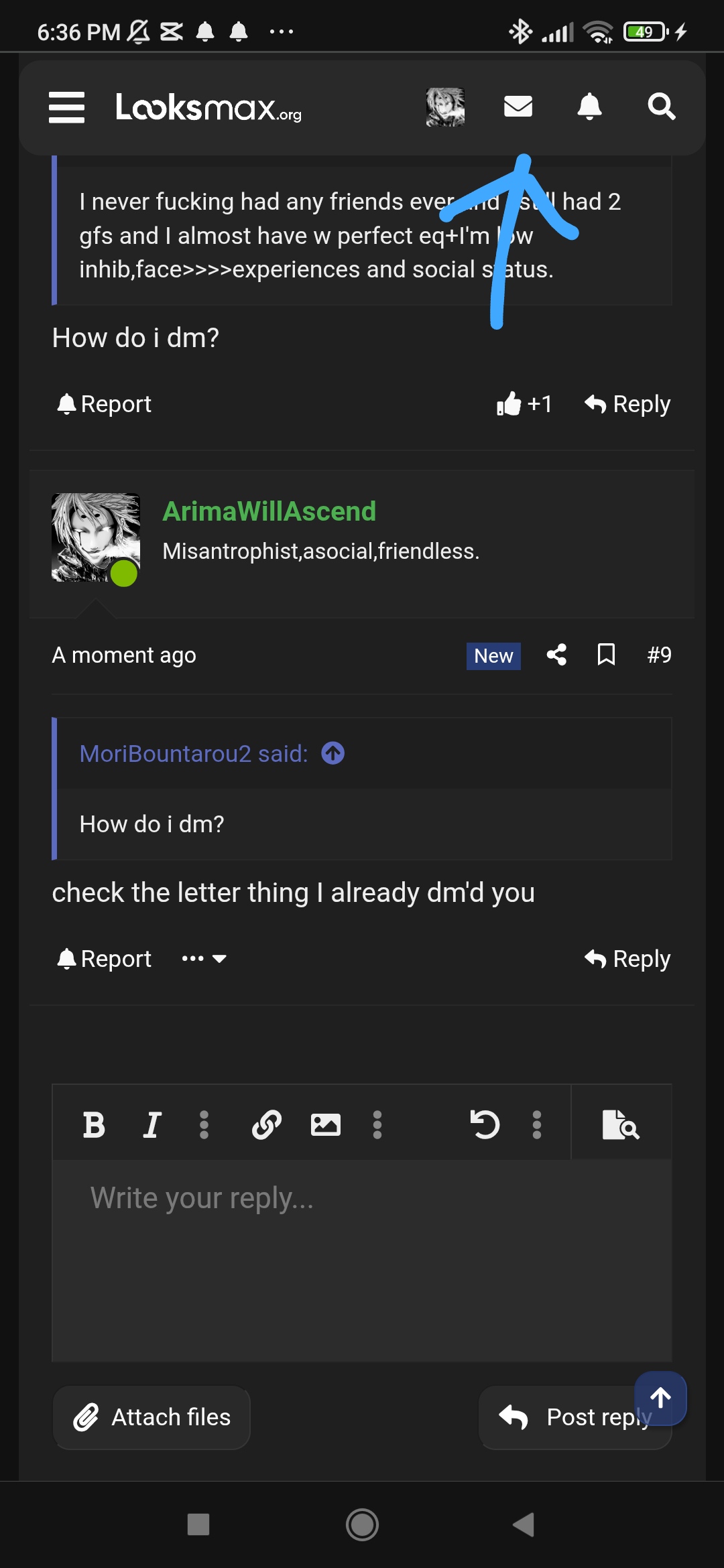The height and width of the screenshot is (1568, 724).
Task: Click the ArimaWillAscend username link
Action: (269, 511)
